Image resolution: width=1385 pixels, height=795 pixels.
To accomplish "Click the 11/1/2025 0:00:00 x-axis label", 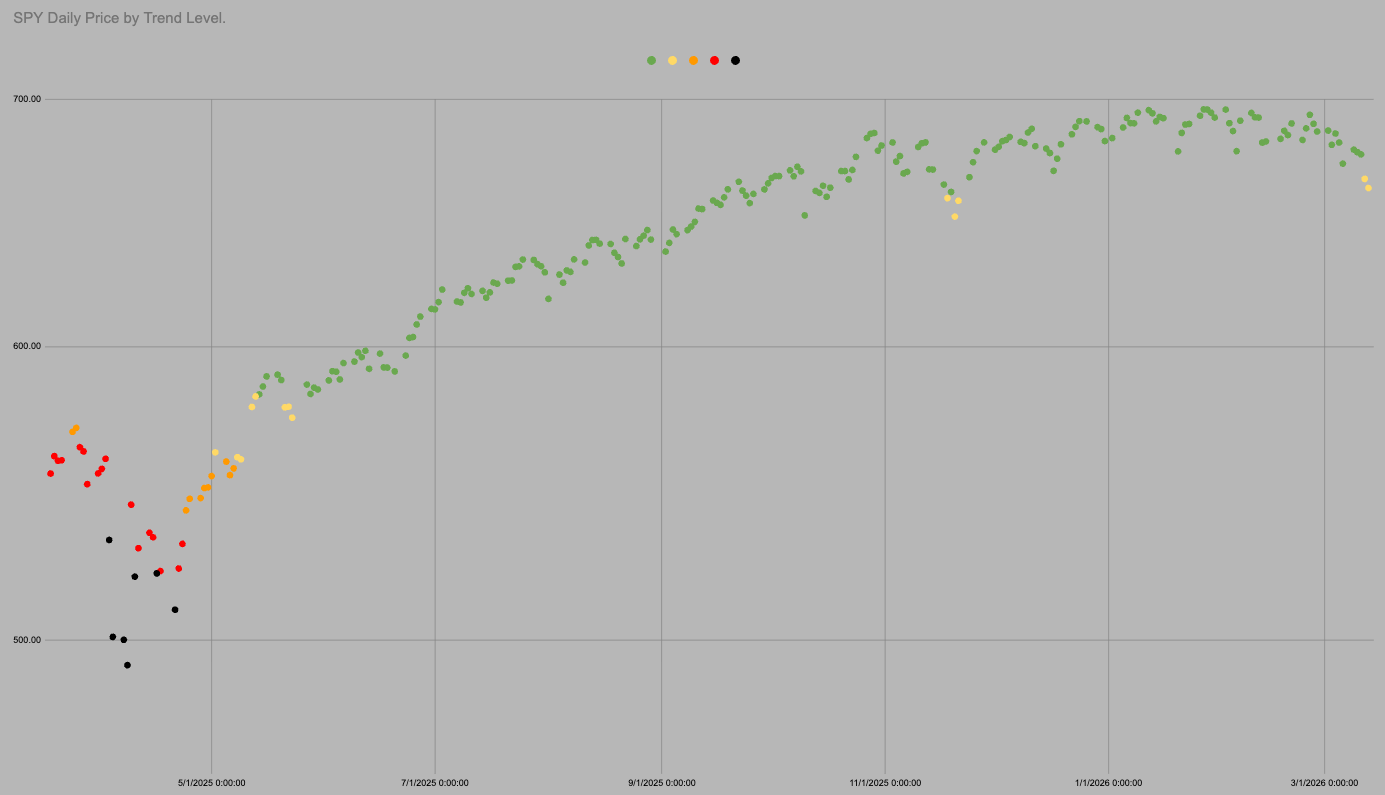I will tap(885, 782).
